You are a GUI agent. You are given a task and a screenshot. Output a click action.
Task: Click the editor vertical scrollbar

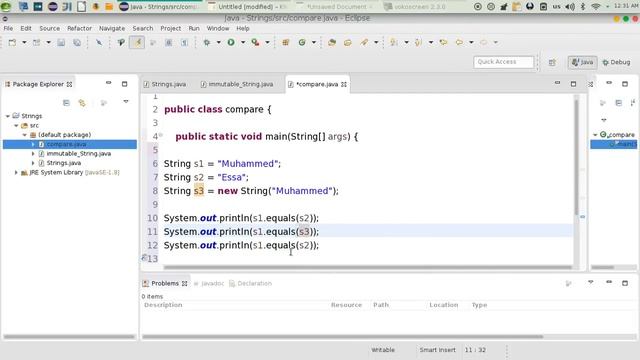coord(576,157)
